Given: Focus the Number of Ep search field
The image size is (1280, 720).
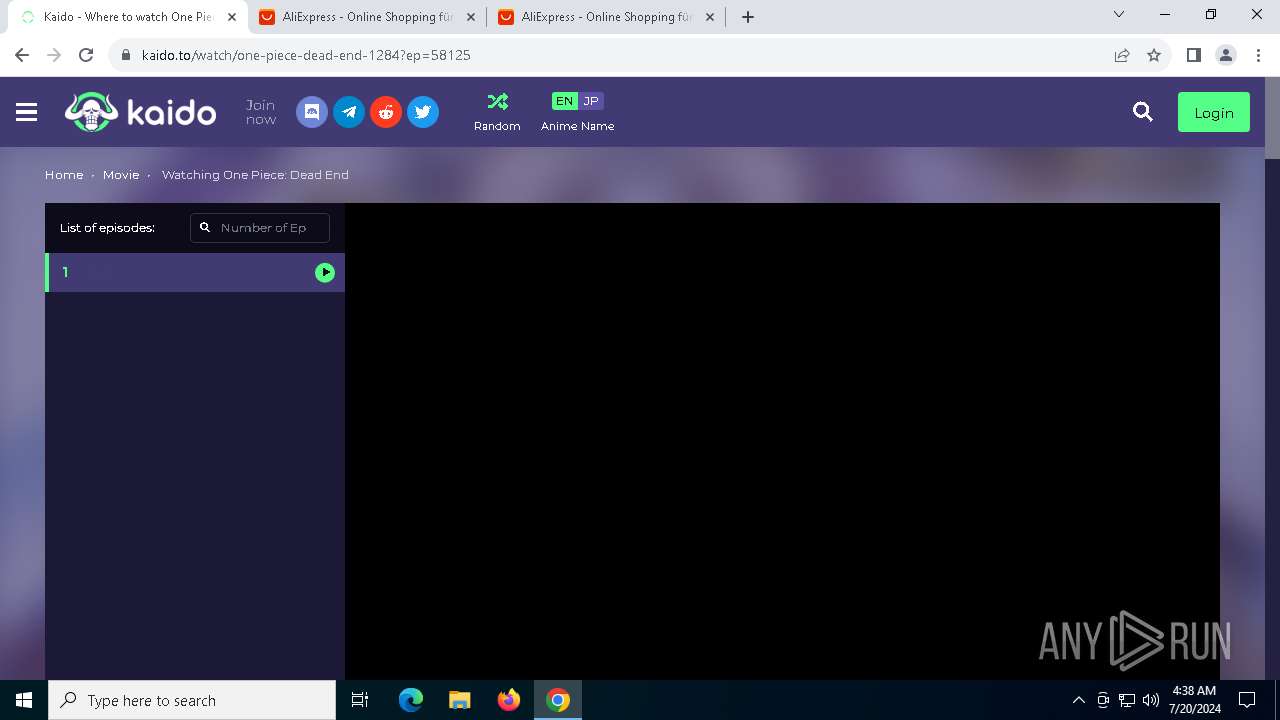Looking at the screenshot, I should tap(260, 228).
